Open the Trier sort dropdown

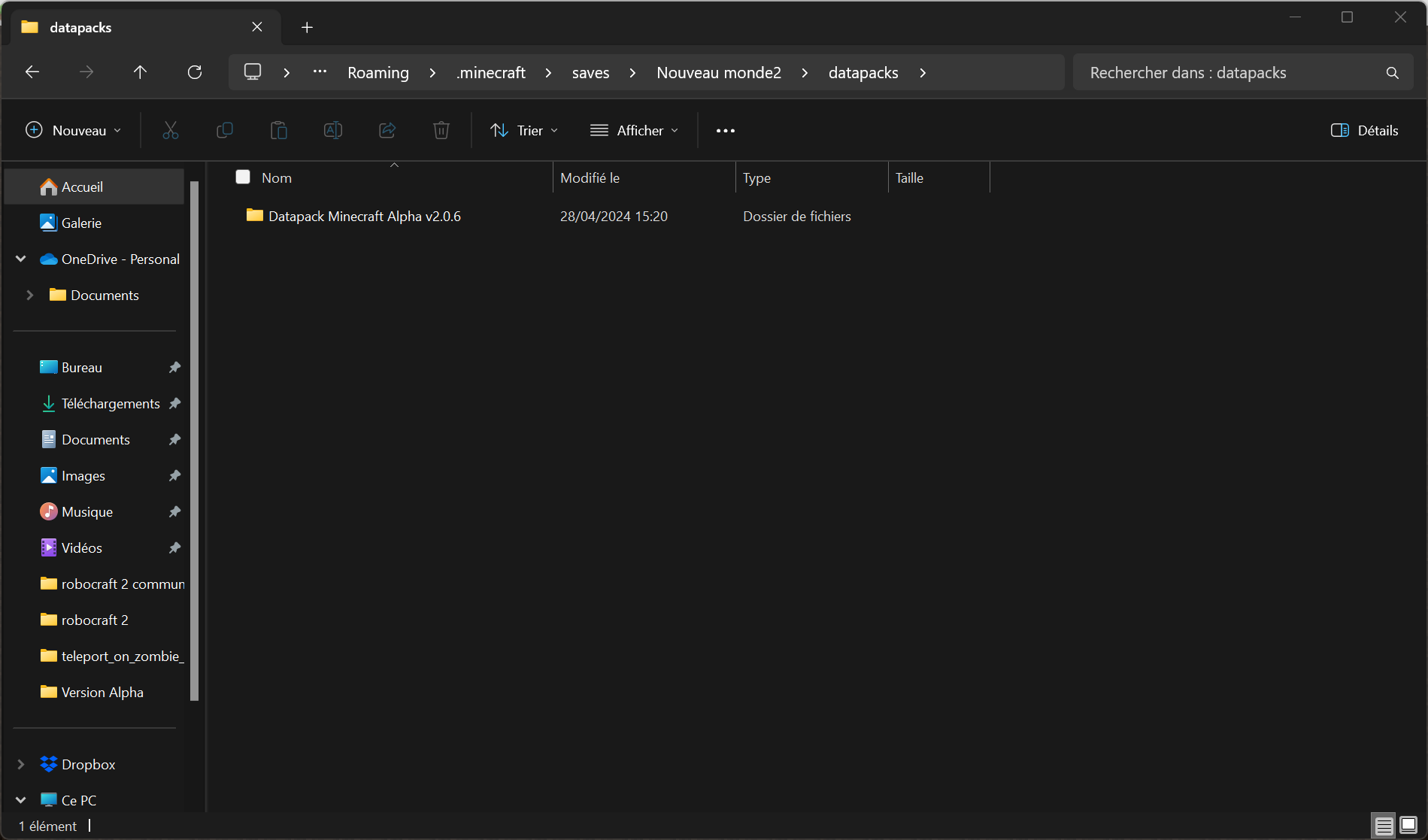tap(524, 130)
